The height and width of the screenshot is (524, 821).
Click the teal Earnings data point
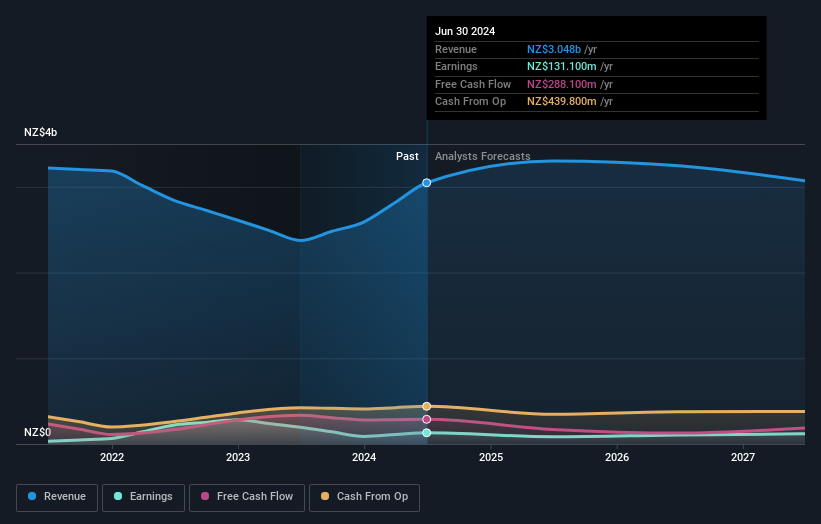coord(427,432)
